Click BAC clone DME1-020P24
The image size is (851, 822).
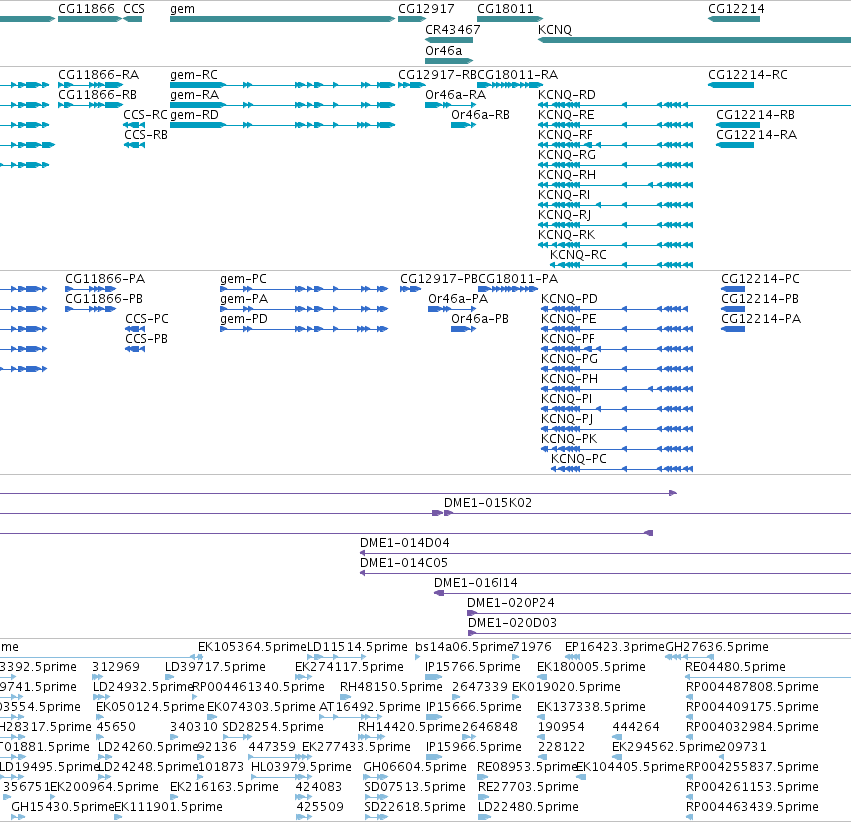click(x=659, y=613)
